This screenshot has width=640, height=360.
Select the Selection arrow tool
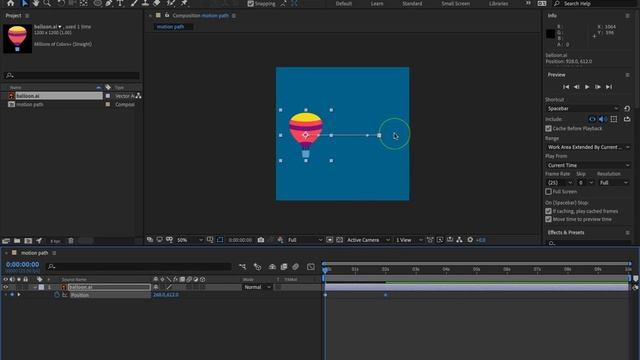pyautogui.click(x=24, y=3)
